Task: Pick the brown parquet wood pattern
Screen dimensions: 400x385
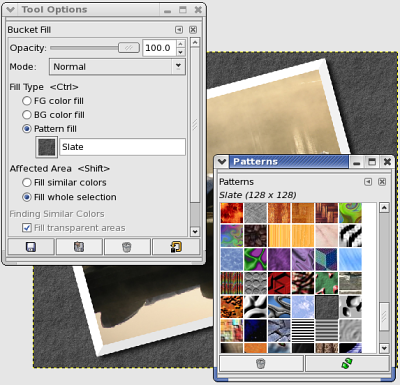Action: (x=326, y=213)
